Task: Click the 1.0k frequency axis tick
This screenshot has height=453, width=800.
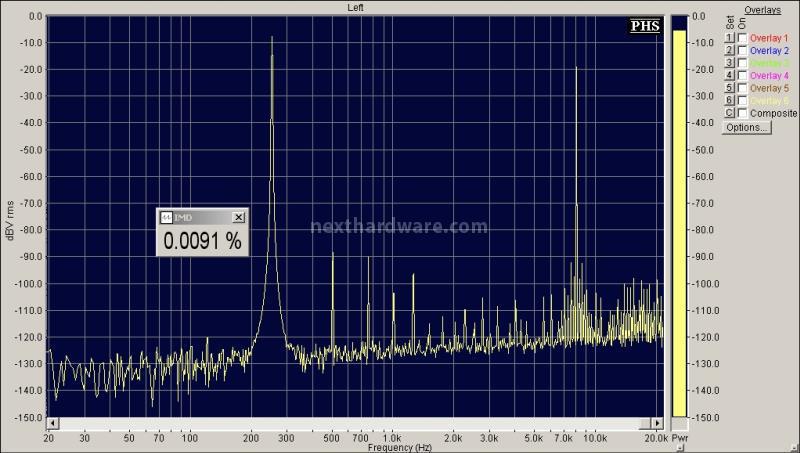Action: (392, 438)
